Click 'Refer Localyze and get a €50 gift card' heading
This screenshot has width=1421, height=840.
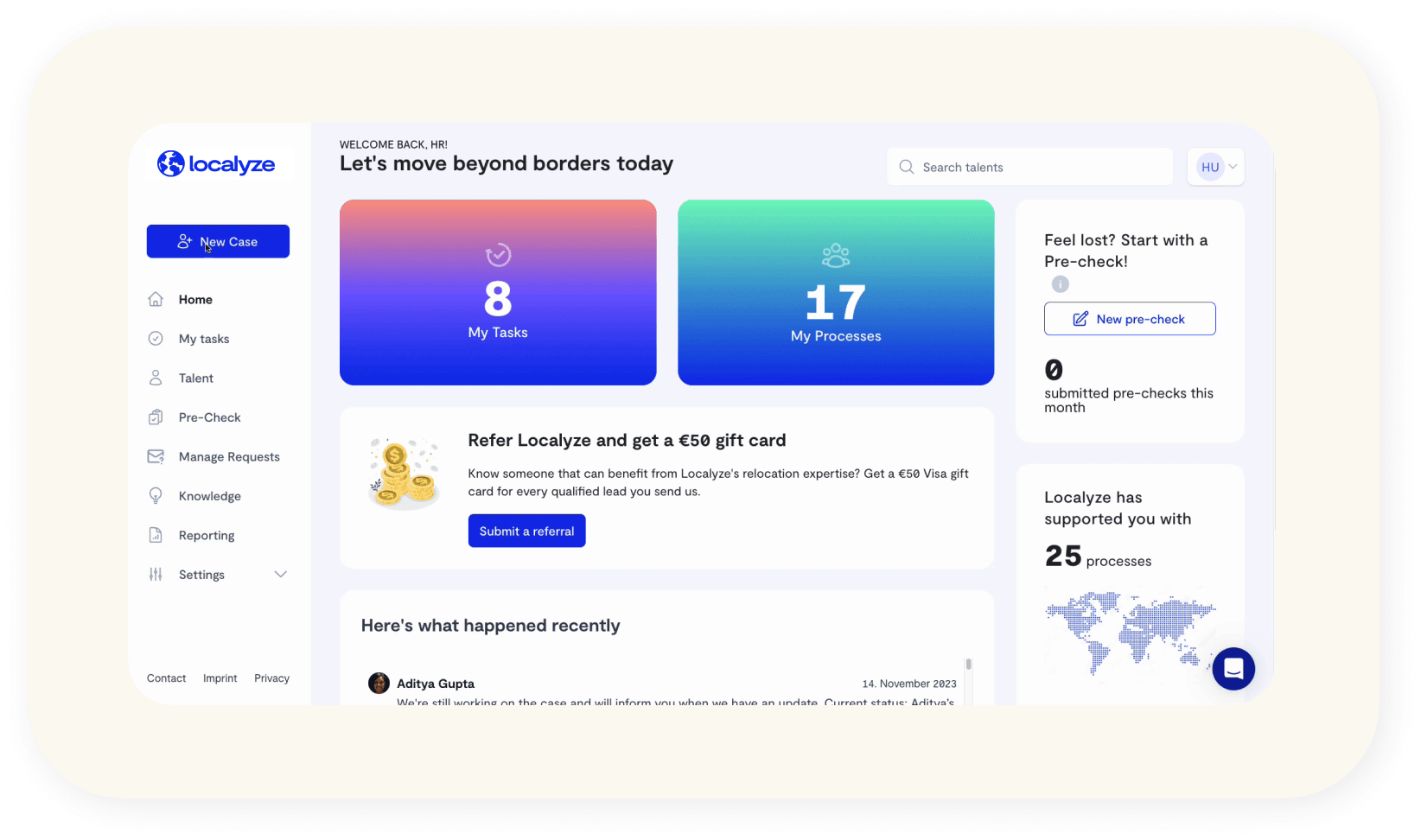pos(627,440)
